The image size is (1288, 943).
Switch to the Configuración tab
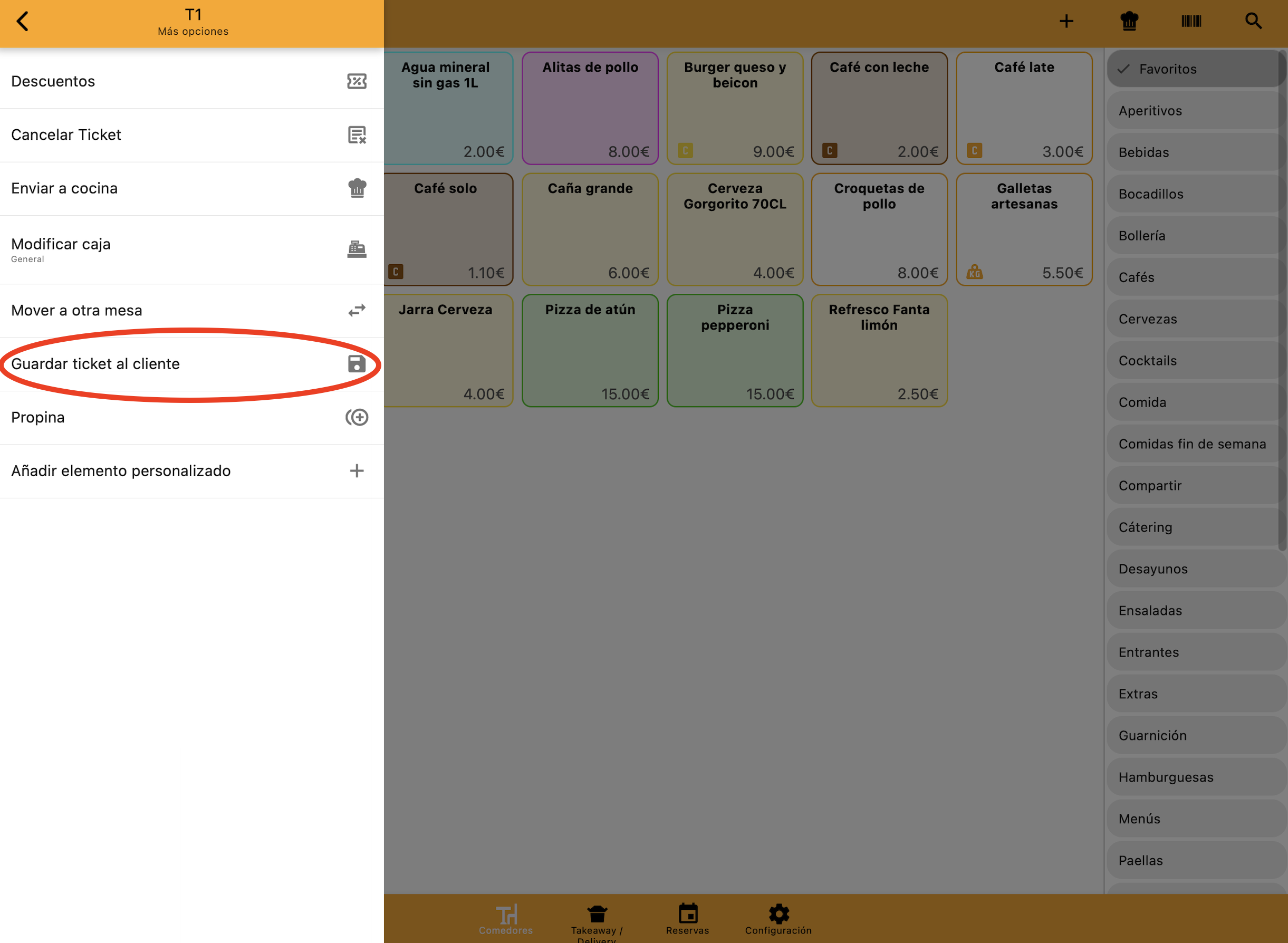(778, 918)
